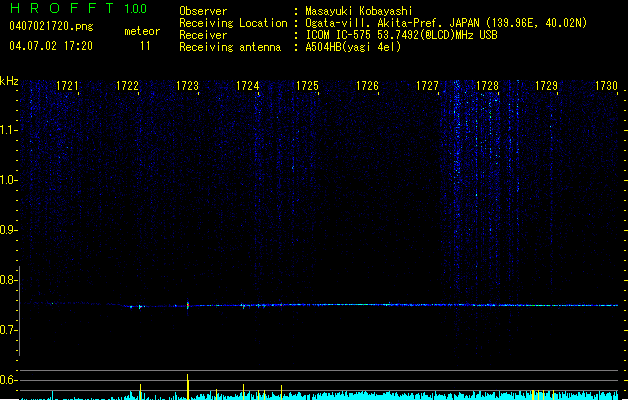The image size is (629, 400).
Task: Click the Receiving antenna label
Action: click(230, 47)
